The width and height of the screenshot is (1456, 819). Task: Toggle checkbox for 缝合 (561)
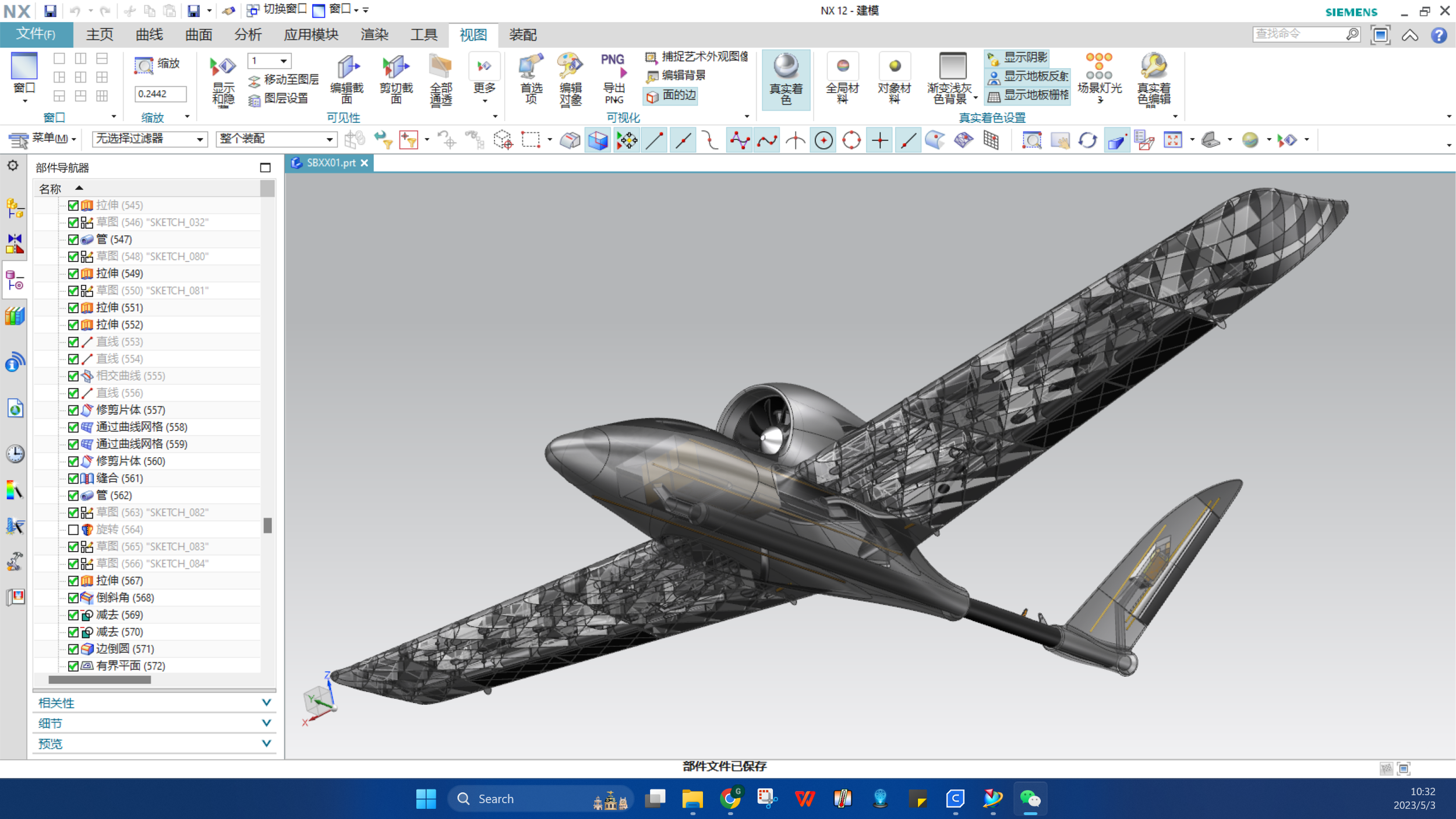coord(73,478)
